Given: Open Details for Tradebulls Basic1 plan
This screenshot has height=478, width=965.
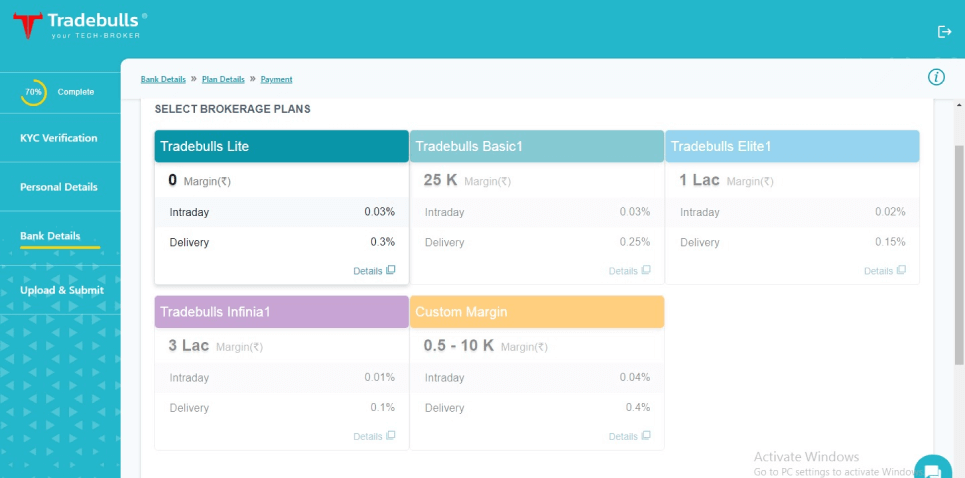Looking at the screenshot, I should 629,271.
